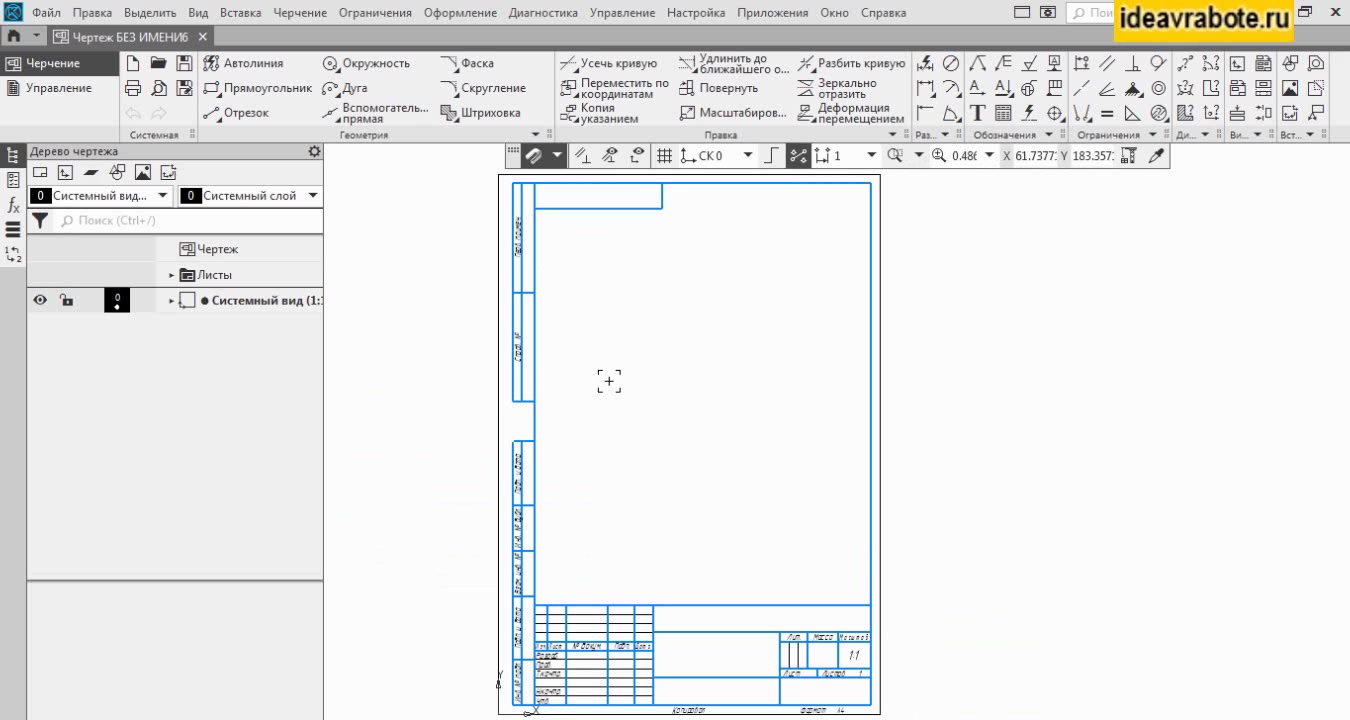Click the drawing tree search field
This screenshot has width=1350, height=720.
click(189, 221)
